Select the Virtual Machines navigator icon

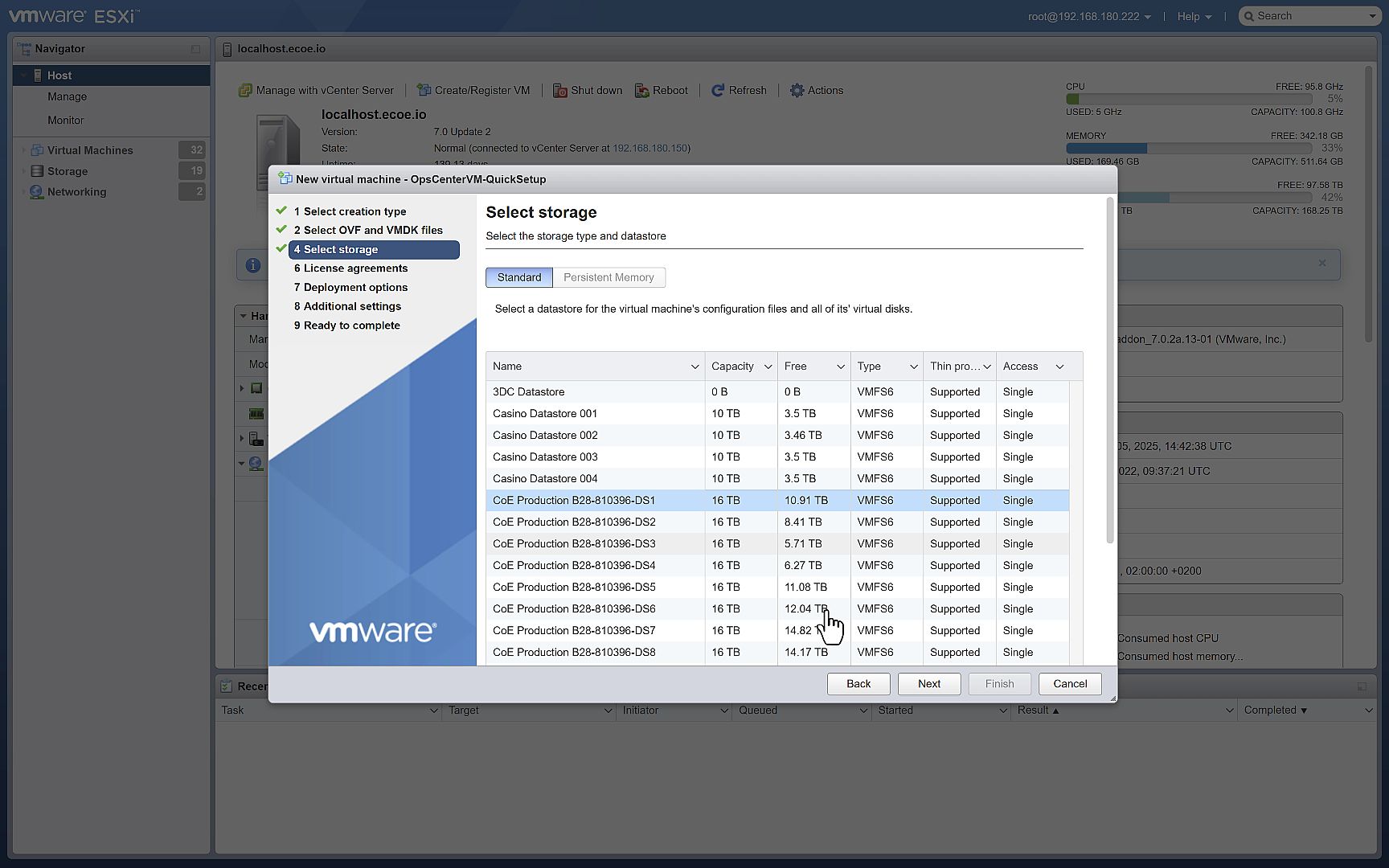(37, 150)
